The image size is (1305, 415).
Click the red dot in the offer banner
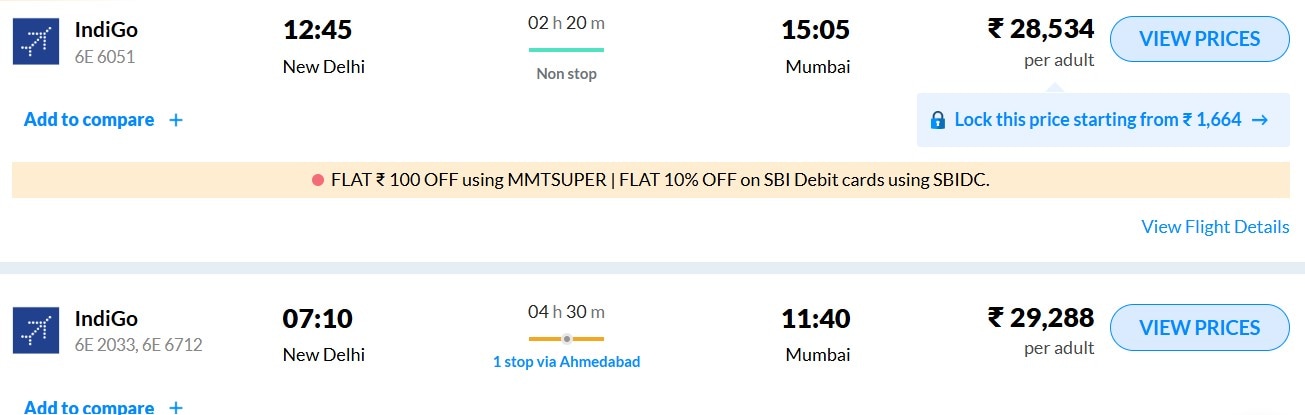(x=318, y=180)
